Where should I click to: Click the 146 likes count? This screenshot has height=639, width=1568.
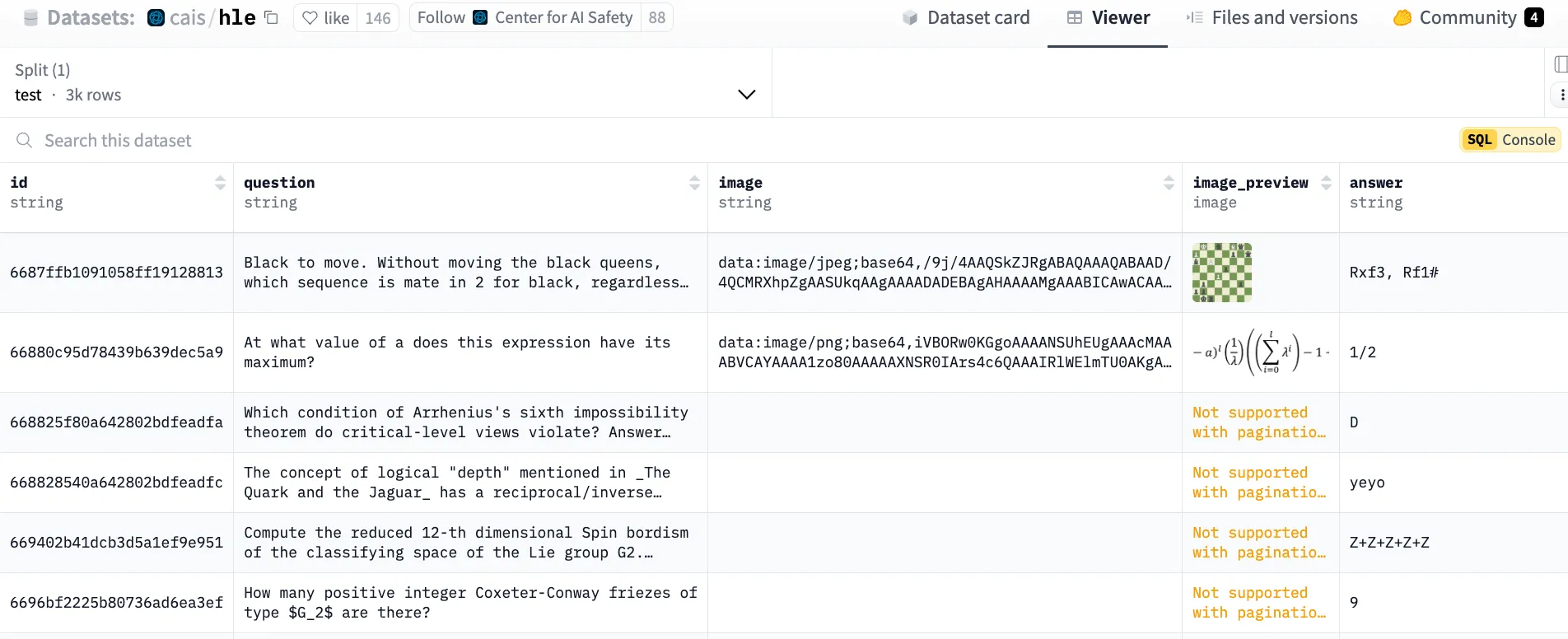378,17
